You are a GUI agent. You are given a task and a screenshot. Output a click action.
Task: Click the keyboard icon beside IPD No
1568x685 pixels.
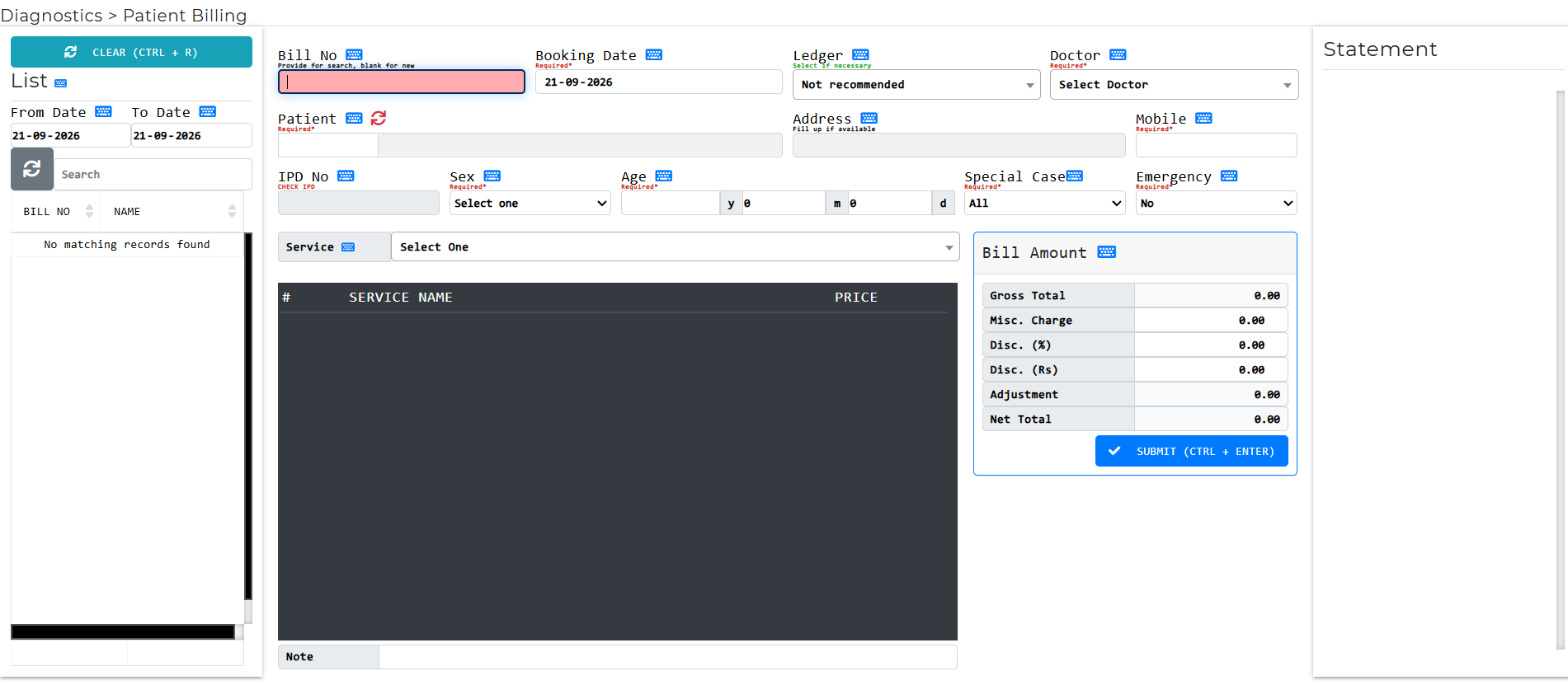tap(346, 176)
